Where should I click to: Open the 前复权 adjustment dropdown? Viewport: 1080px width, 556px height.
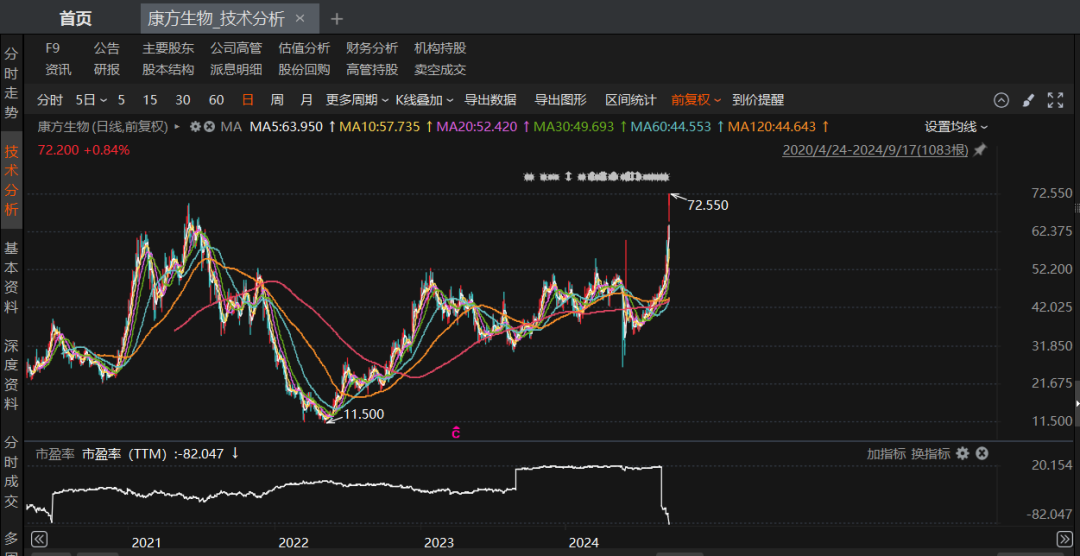(x=695, y=100)
